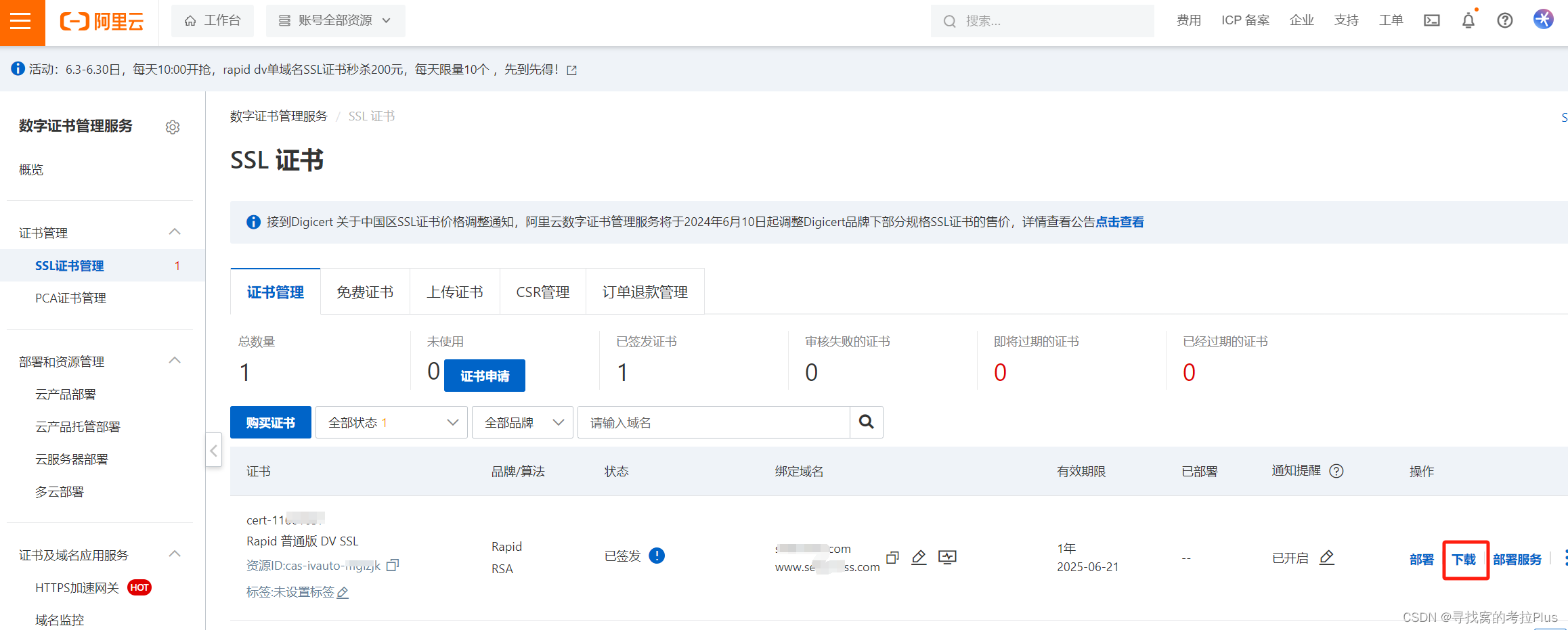Viewport: 1568px width, 630px height.
Task: Open the 账号全部资源 dropdown
Action: pyautogui.click(x=335, y=21)
